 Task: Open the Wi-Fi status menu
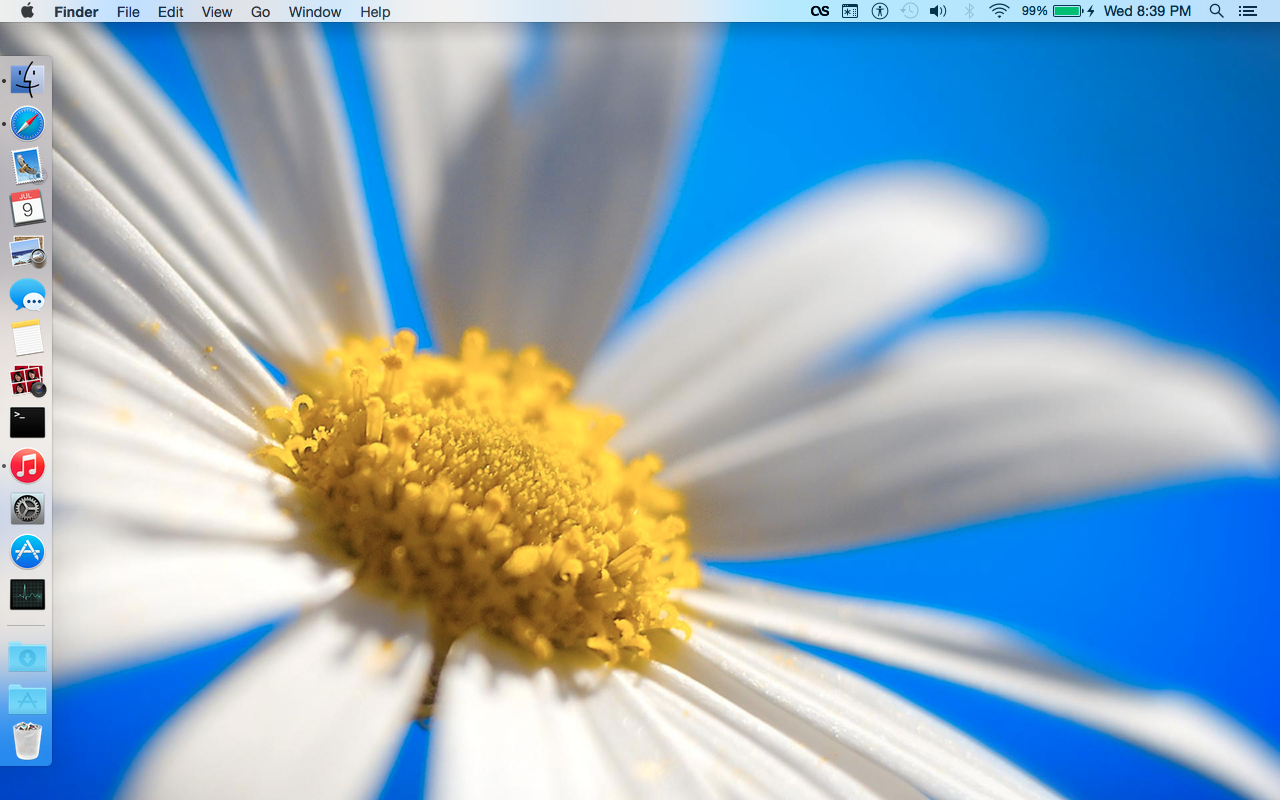pos(999,11)
